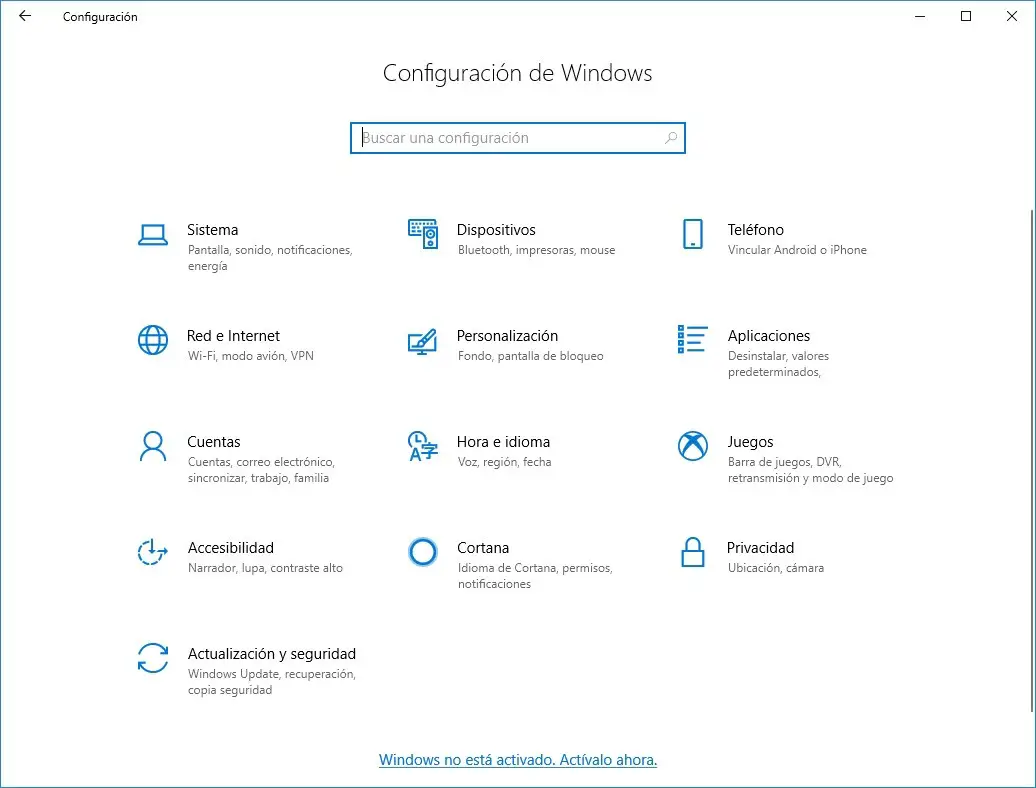Open the Cortana heading
1036x788 pixels.
pyautogui.click(x=483, y=548)
